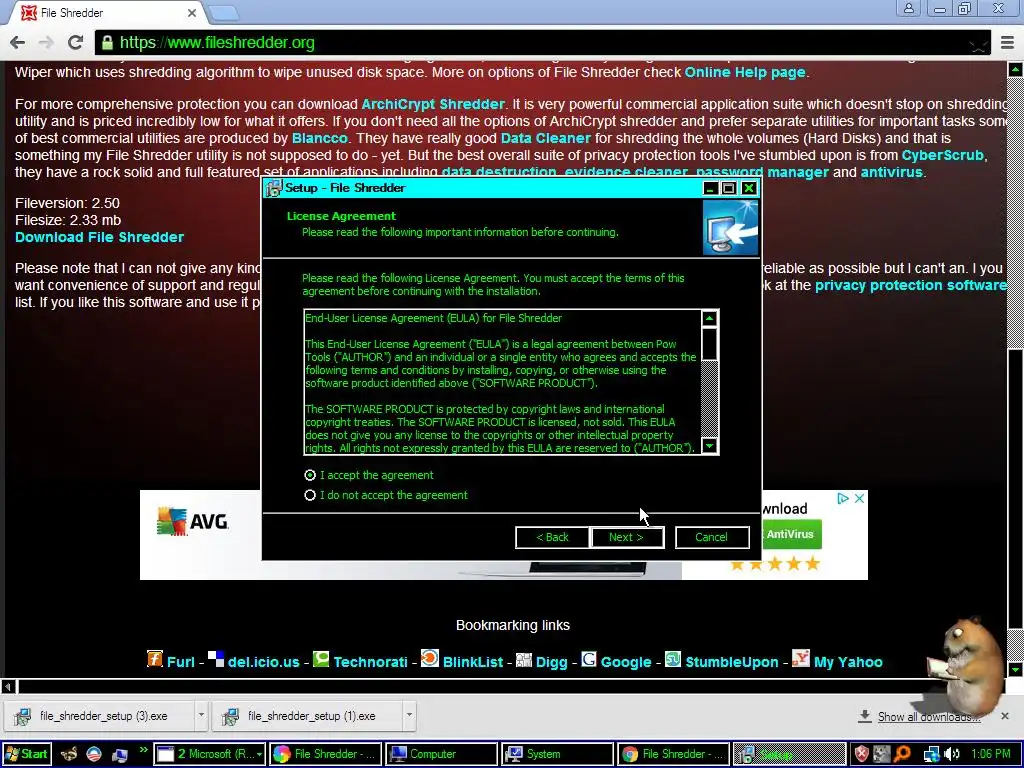Click the AVG logo in ad
Viewport: 1024px width, 768px height.
[x=192, y=521]
